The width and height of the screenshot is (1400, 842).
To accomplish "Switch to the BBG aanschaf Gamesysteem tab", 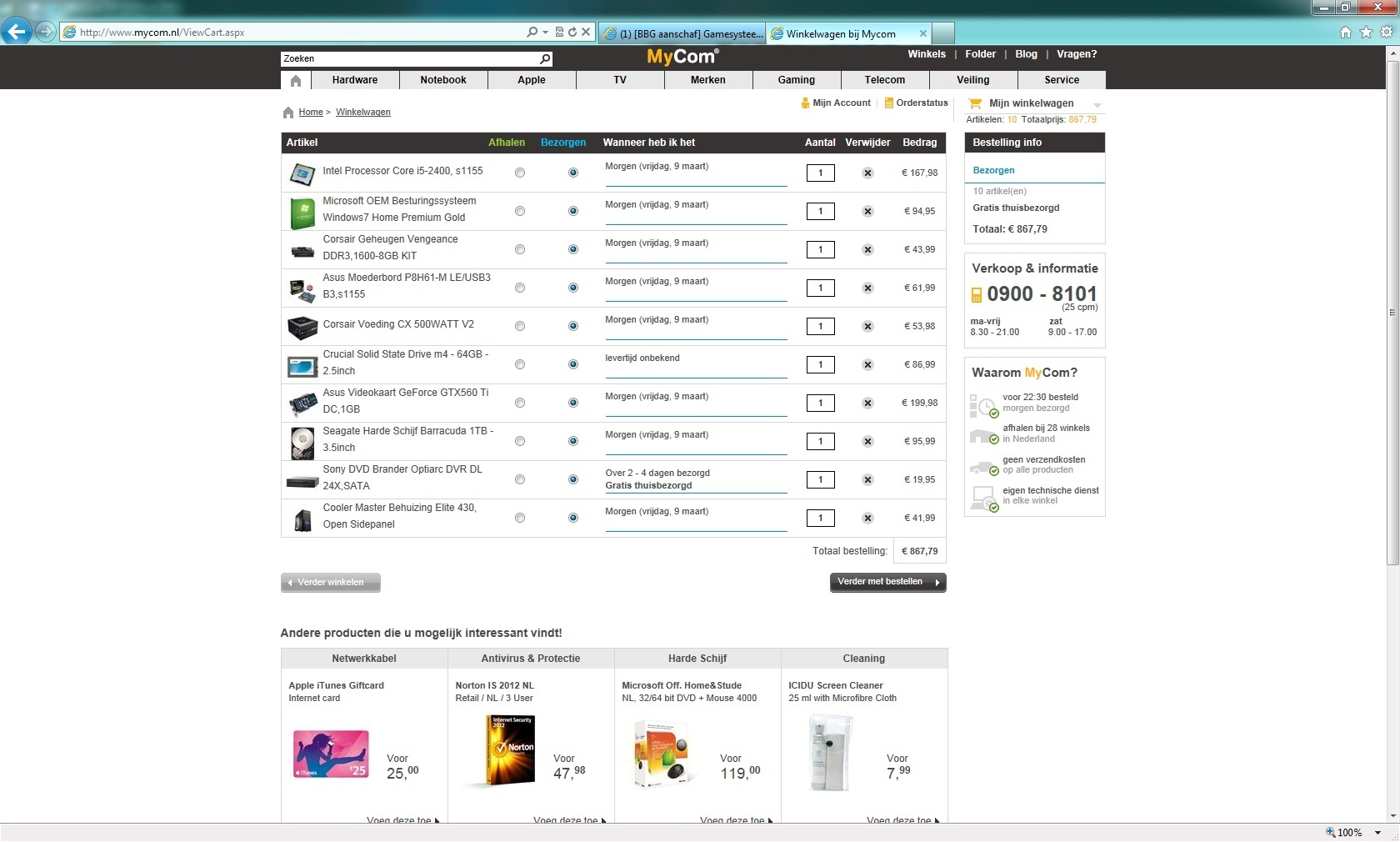I will point(682,33).
